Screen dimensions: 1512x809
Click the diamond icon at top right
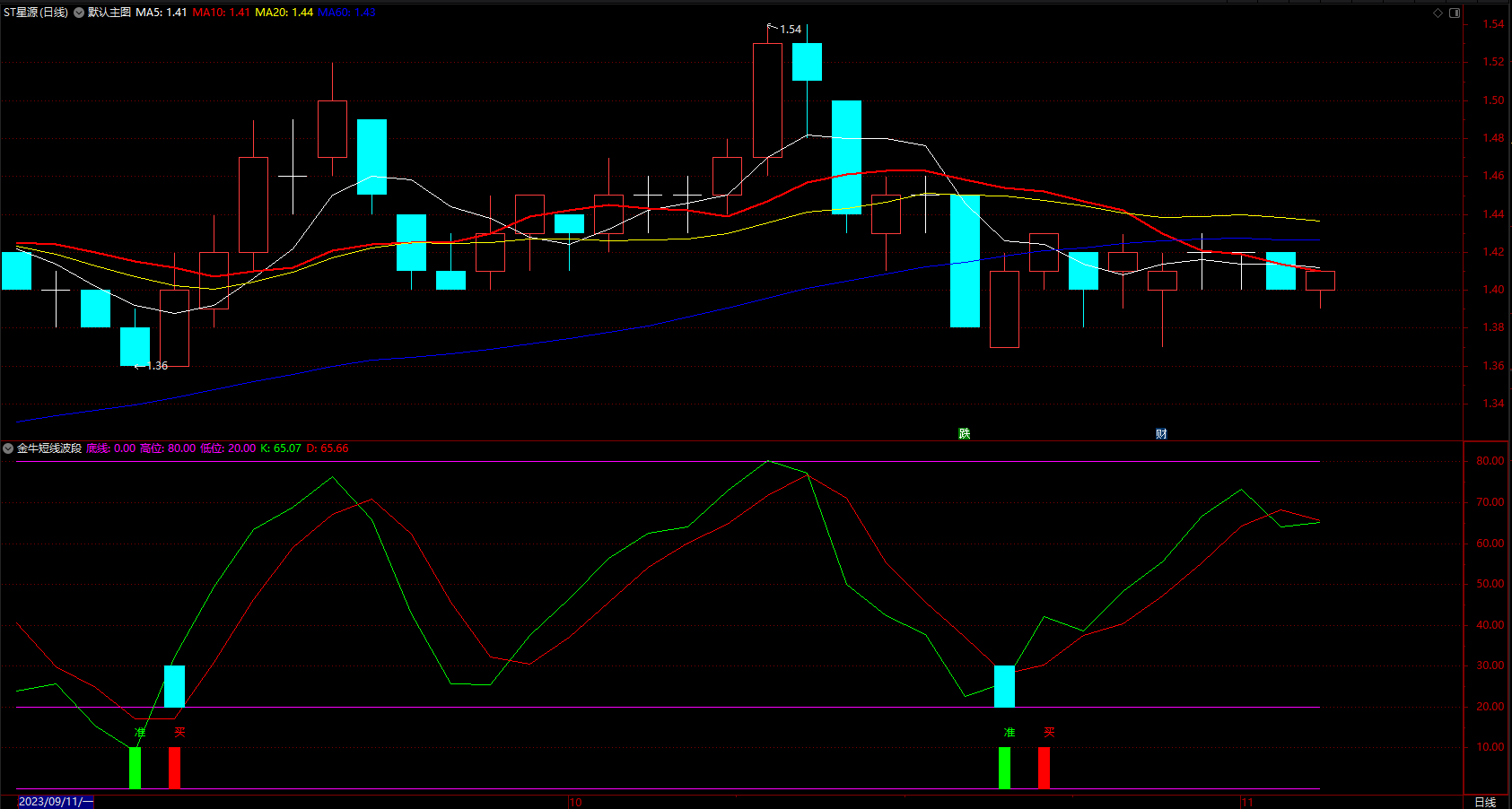[x=1438, y=13]
